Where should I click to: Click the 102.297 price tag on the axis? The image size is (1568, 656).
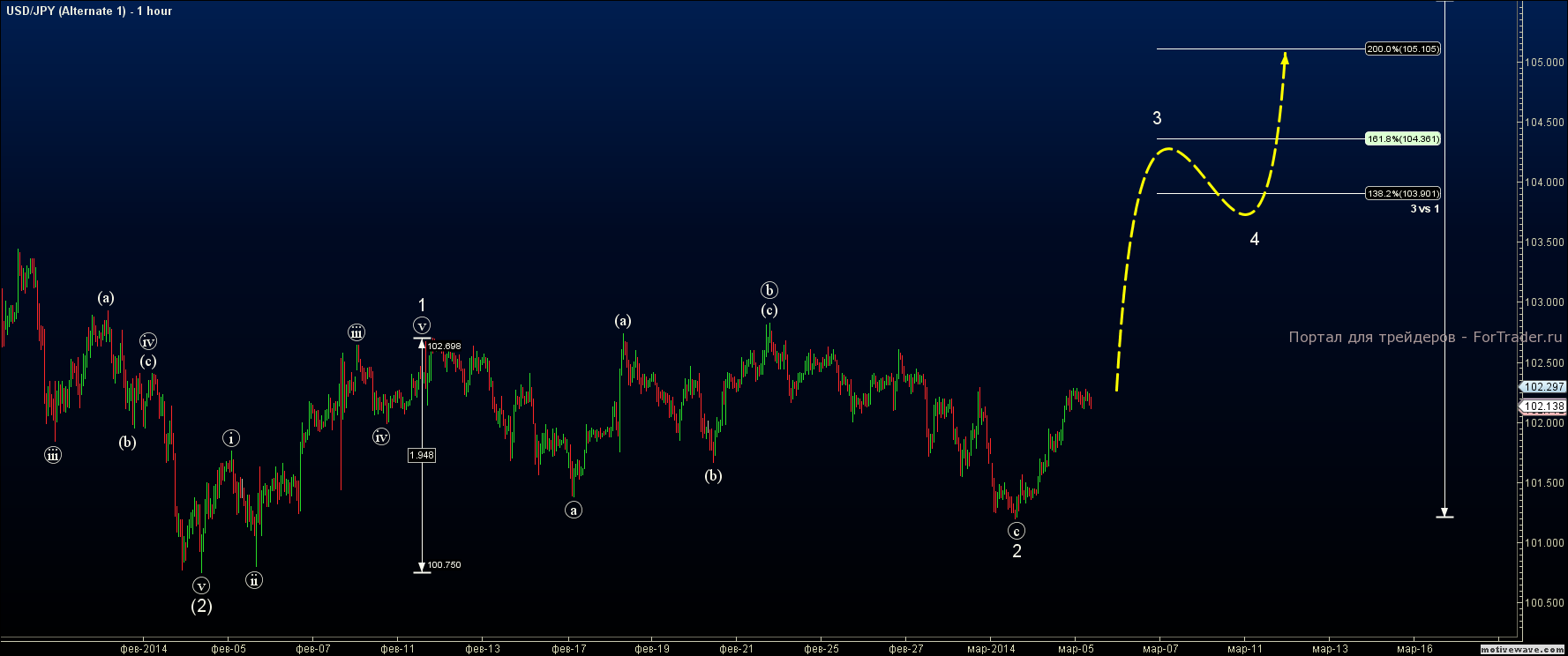1543,387
